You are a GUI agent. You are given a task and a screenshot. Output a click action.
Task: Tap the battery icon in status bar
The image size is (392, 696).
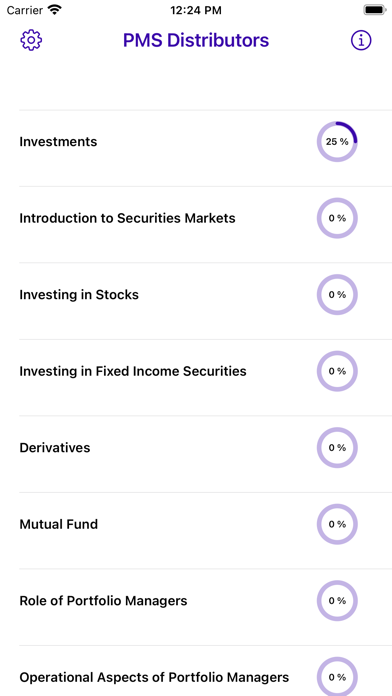375,10
